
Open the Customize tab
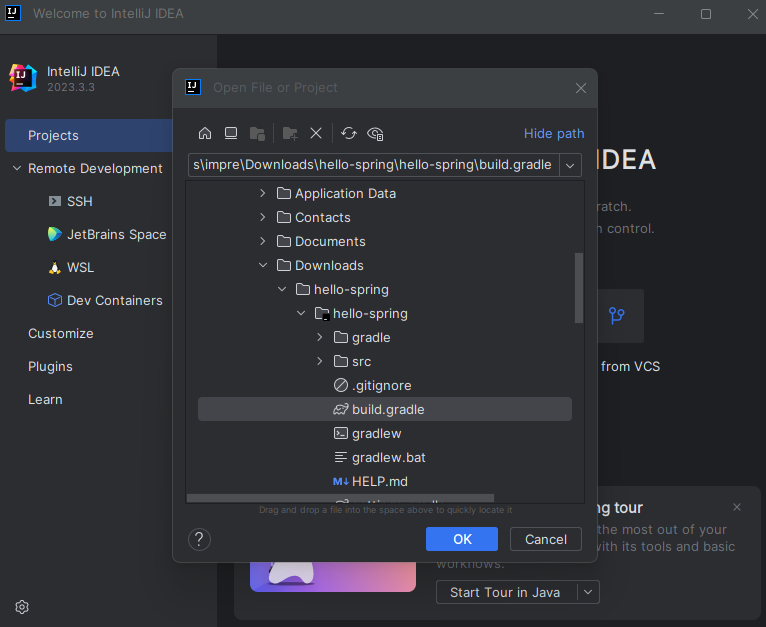pos(61,333)
